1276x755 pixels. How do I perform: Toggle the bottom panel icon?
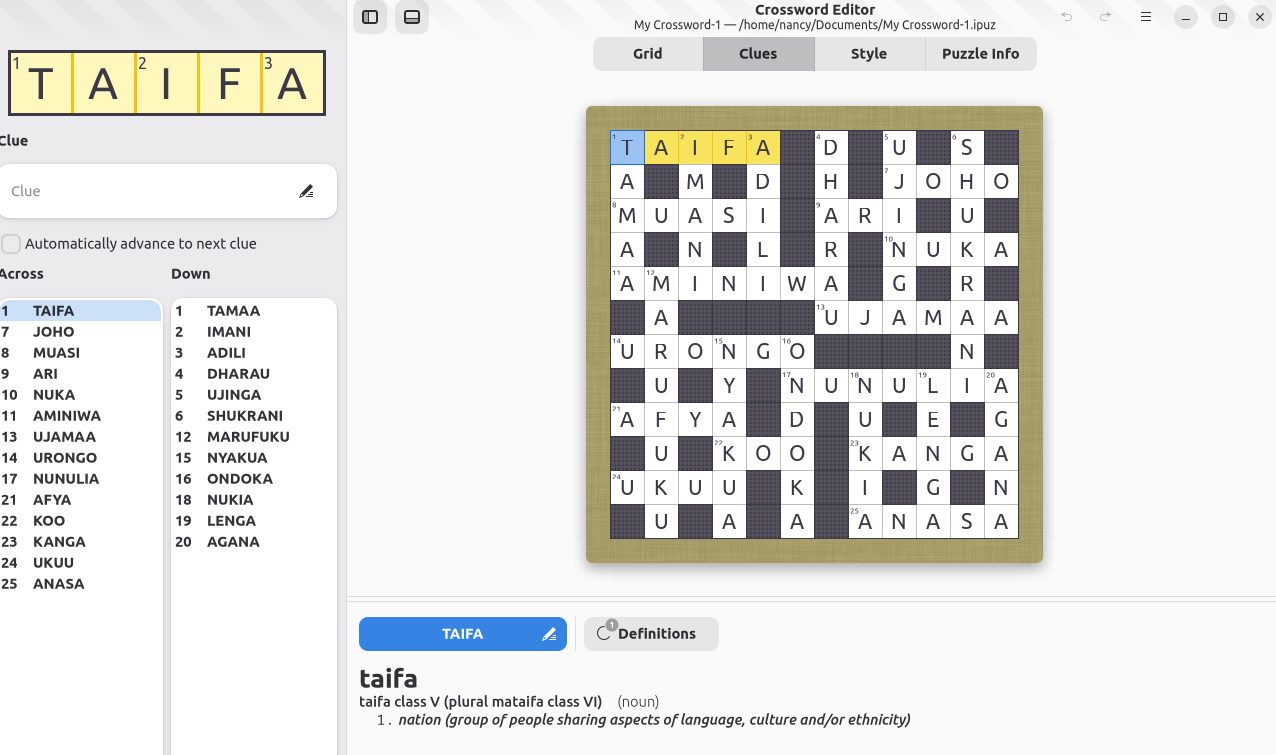click(x=412, y=17)
